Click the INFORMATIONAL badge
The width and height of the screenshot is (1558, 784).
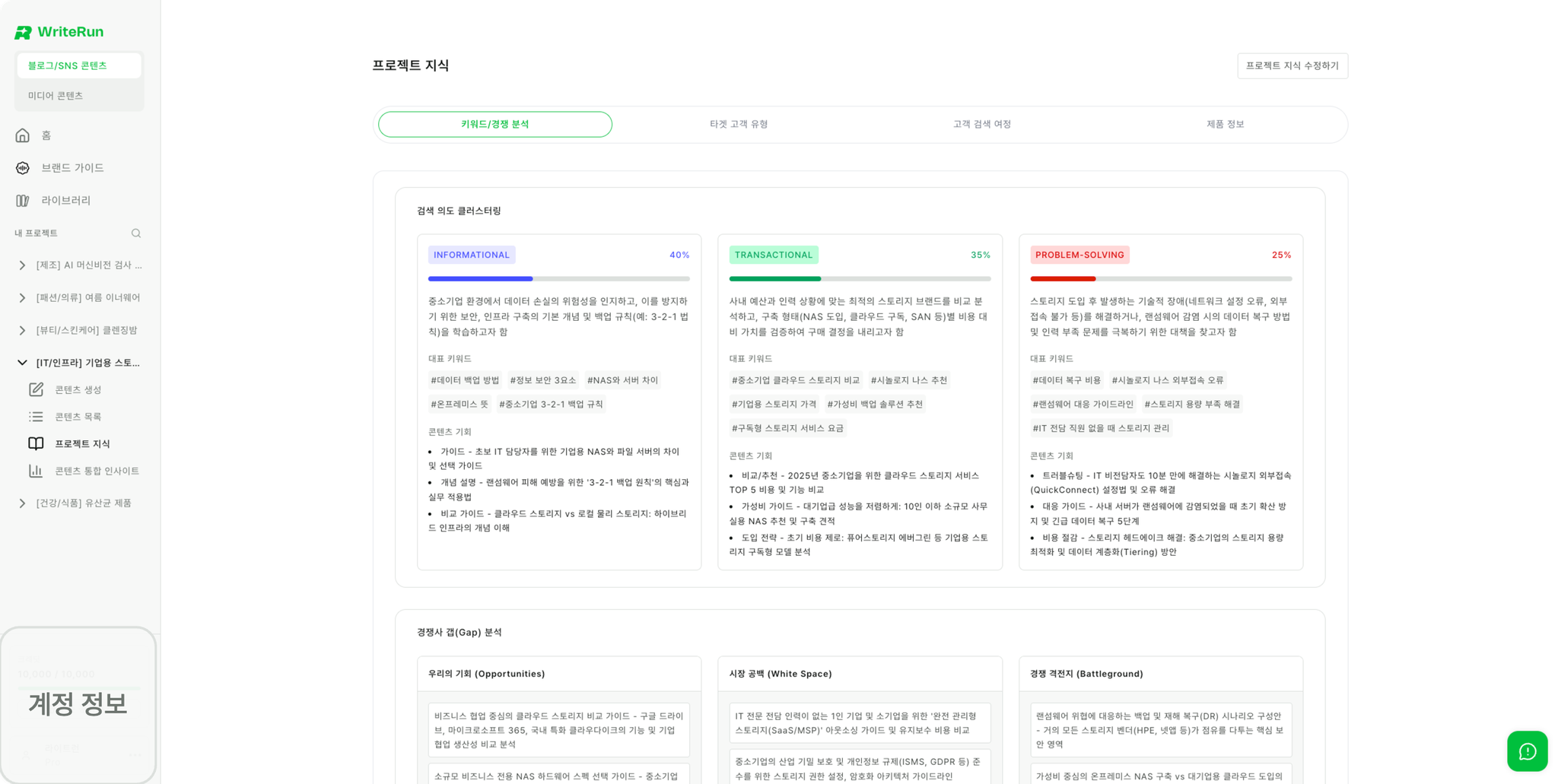[472, 255]
